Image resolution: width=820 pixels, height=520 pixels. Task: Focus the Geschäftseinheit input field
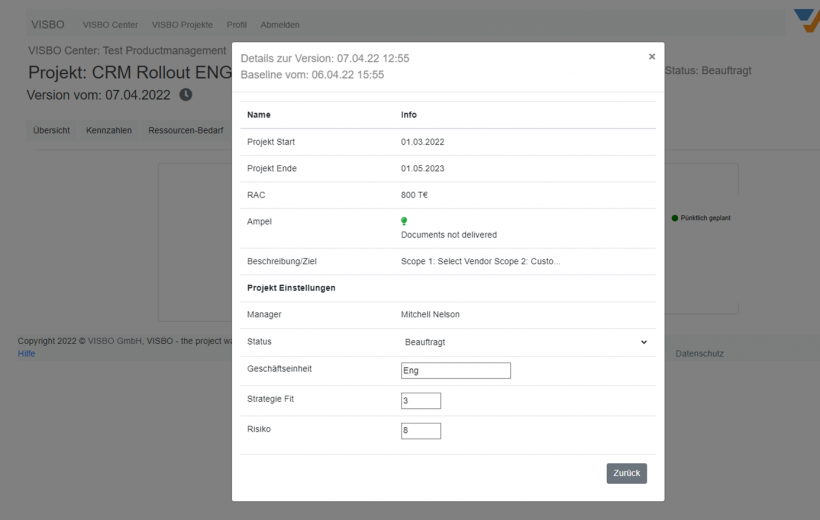click(455, 371)
